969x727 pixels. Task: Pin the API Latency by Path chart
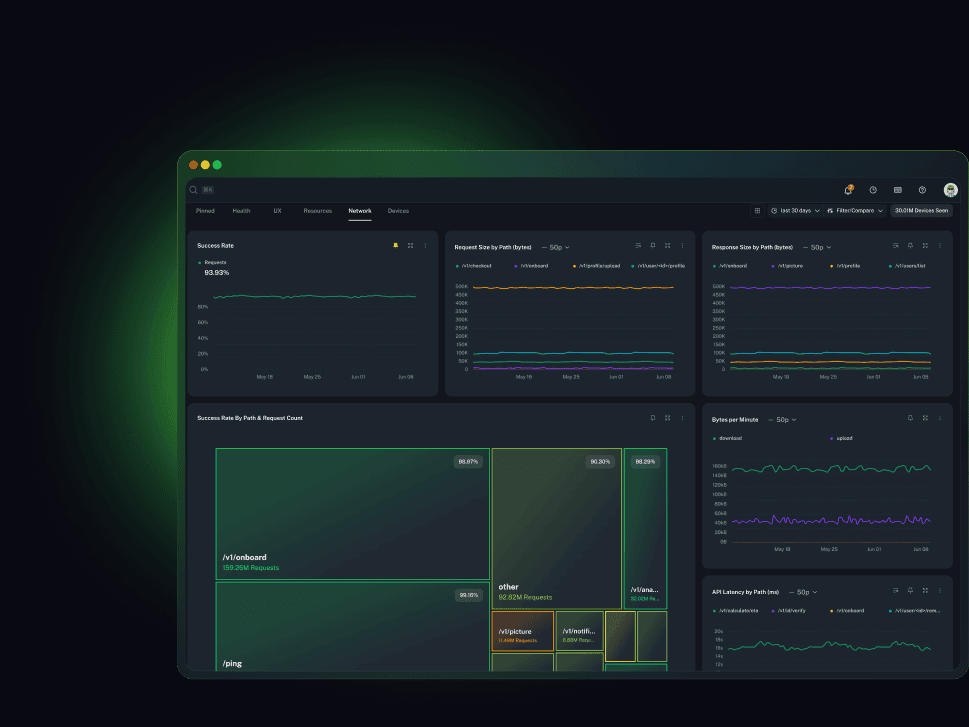(x=910, y=590)
